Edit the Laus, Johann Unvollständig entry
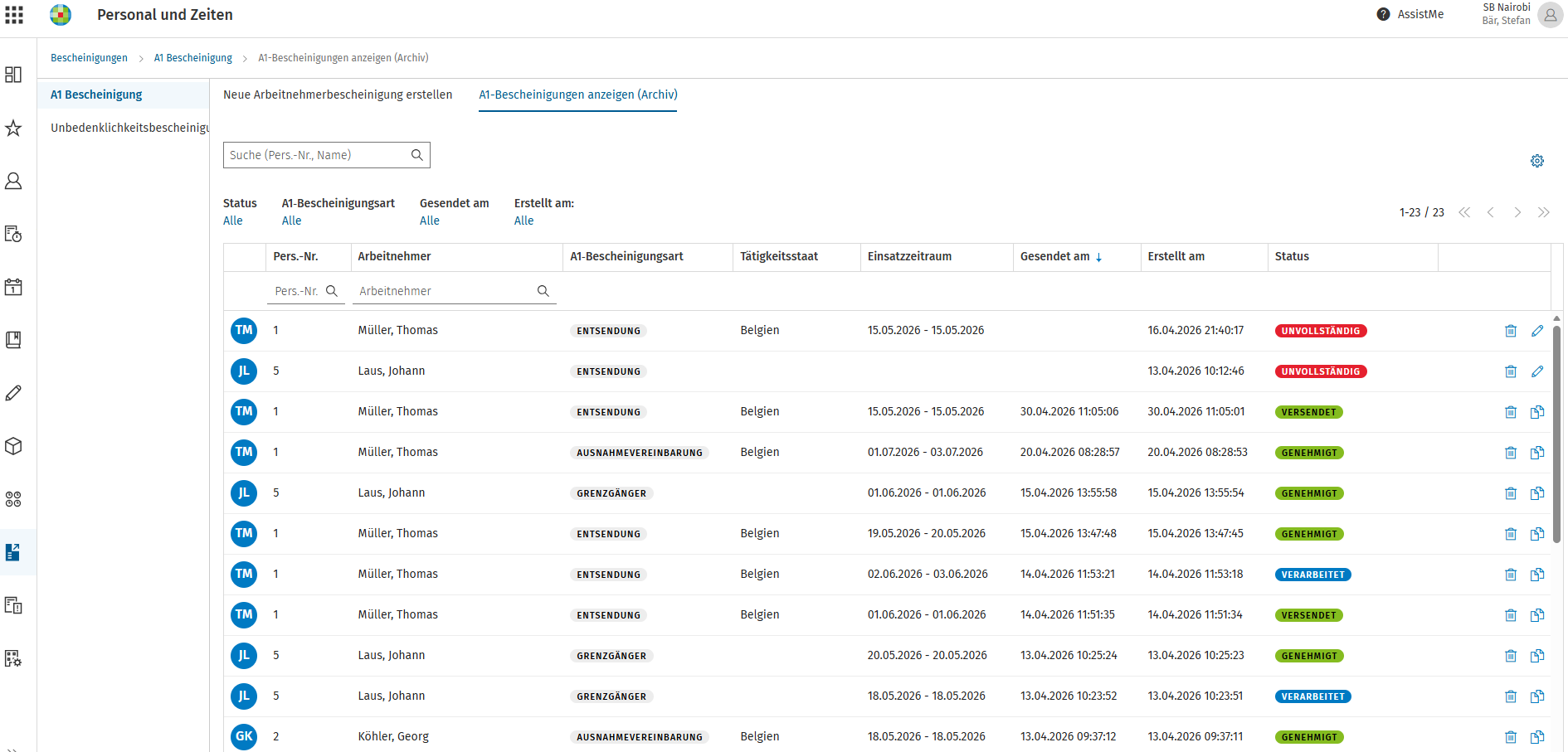The image size is (1568, 752). (x=1537, y=371)
